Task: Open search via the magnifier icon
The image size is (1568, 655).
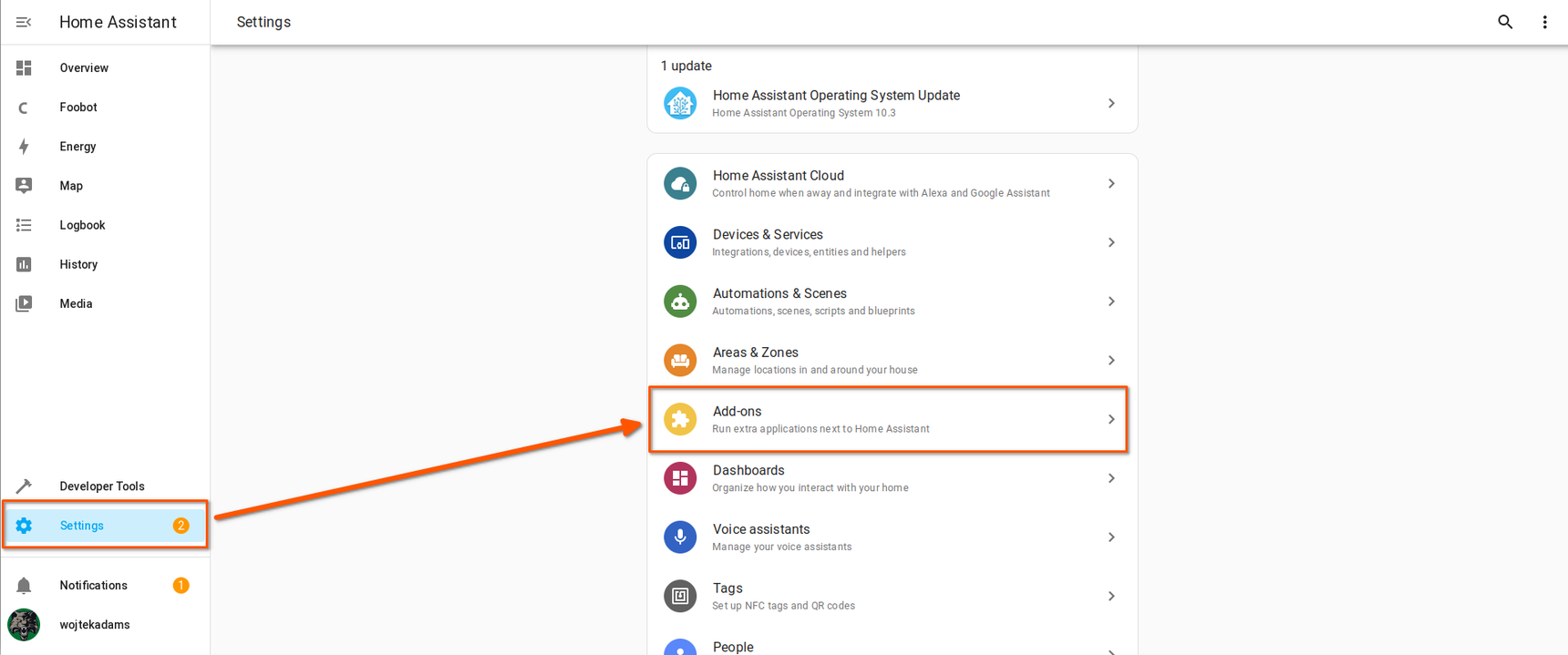Action: (x=1505, y=22)
